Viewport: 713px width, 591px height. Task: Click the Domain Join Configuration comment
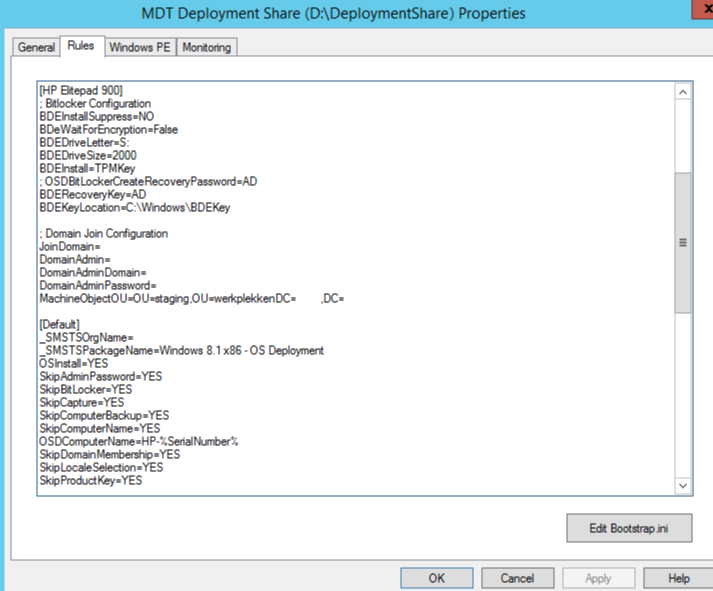click(104, 234)
